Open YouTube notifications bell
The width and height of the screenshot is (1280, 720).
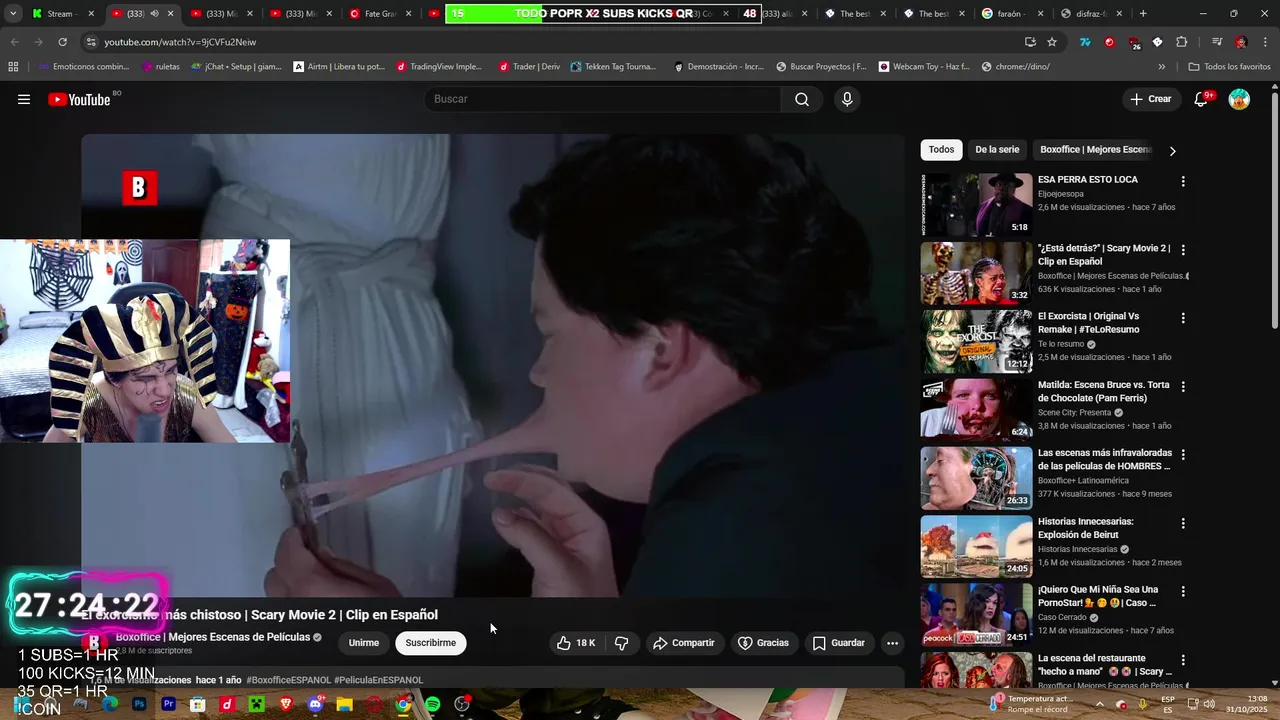[x=1203, y=99]
